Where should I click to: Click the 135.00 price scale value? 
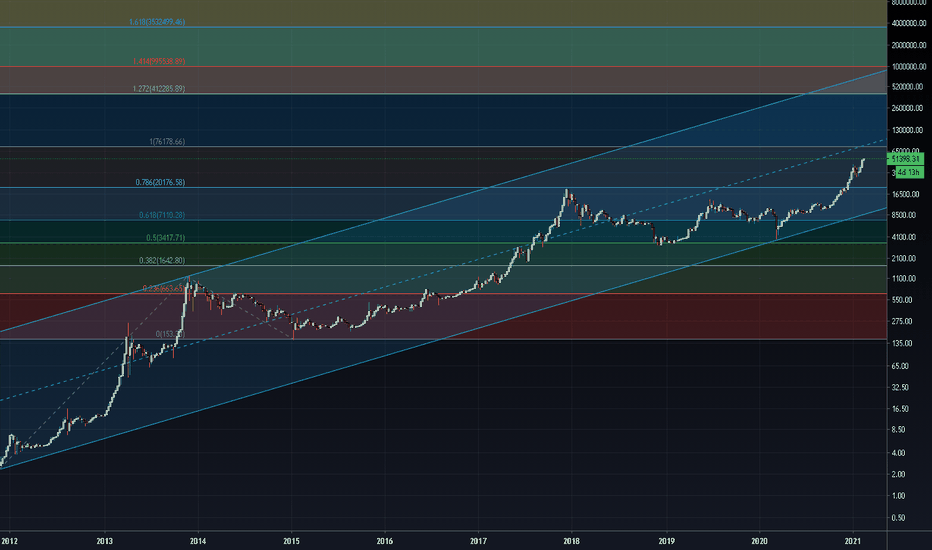902,344
